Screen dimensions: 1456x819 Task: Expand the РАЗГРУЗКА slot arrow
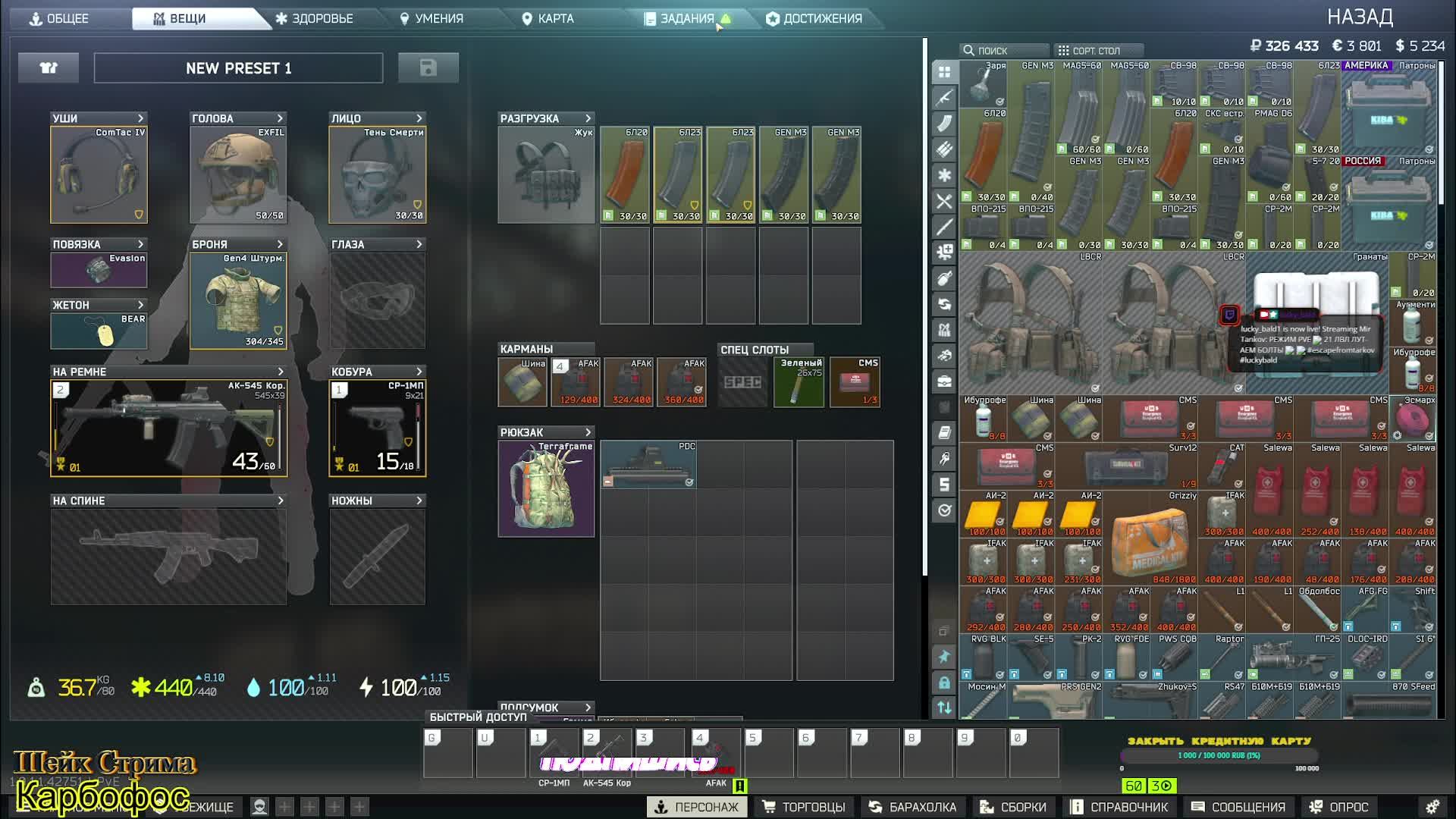[588, 118]
